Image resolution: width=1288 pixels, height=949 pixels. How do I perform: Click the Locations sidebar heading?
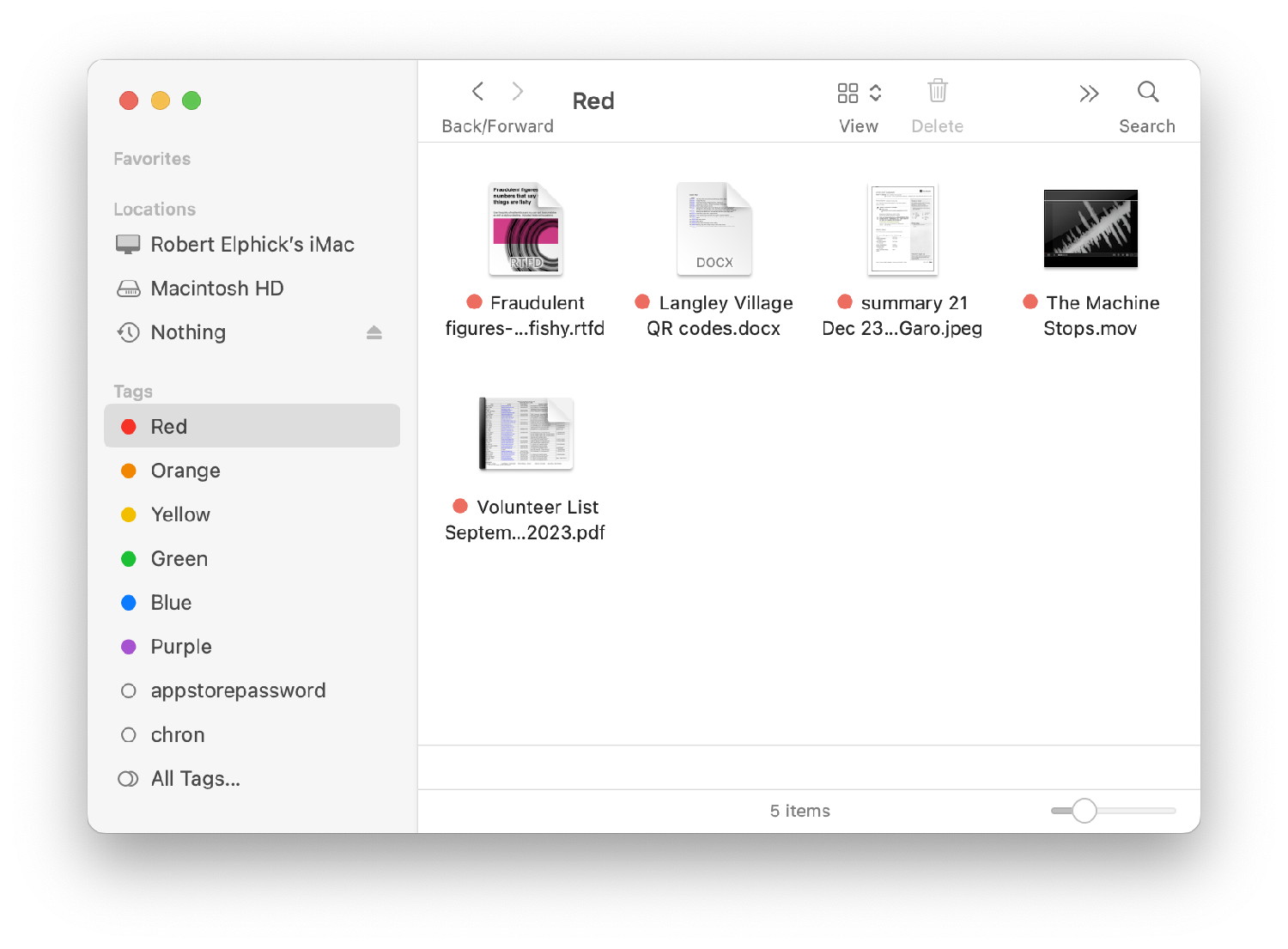pos(155,210)
